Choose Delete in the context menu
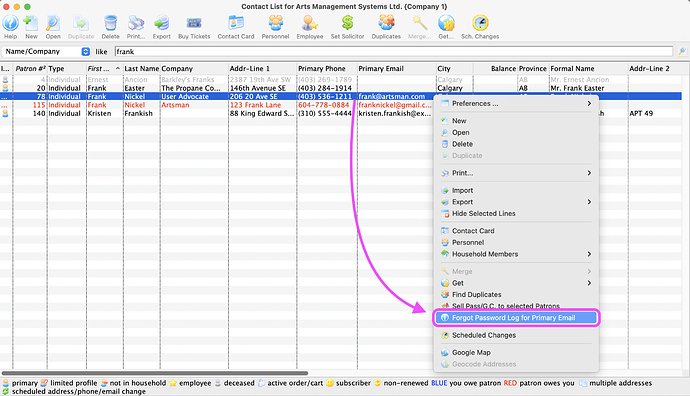The width and height of the screenshot is (690, 396). pos(516,144)
